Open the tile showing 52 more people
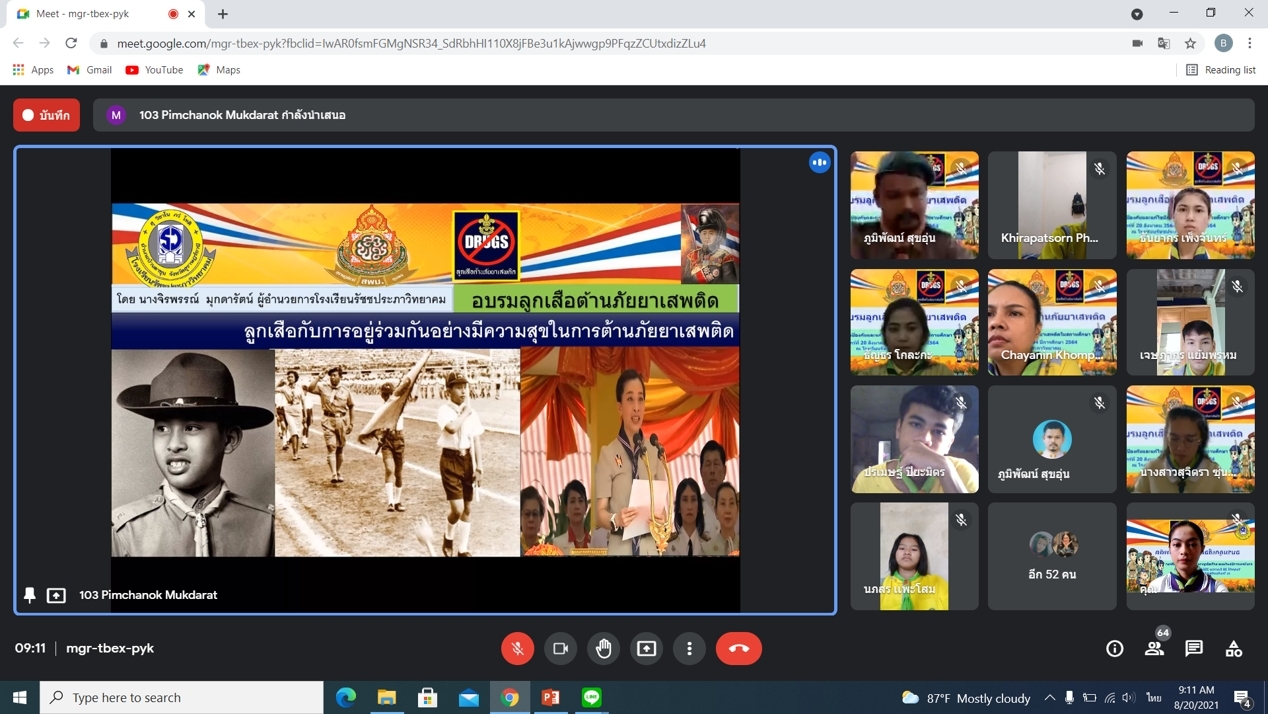Screen dimensions: 1268x714 point(1052,556)
